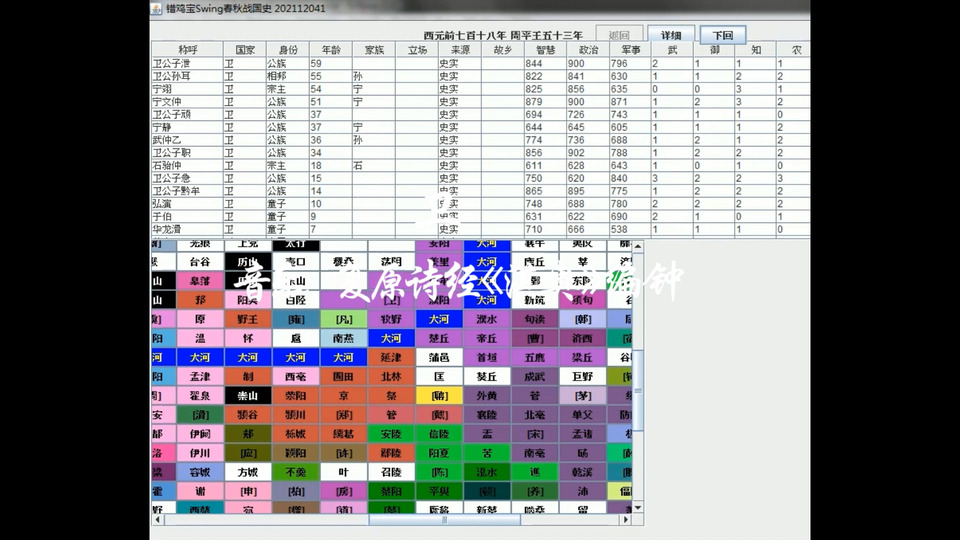Click the 相邦 identity cell
The width and height of the screenshot is (960, 540).
coord(288,76)
